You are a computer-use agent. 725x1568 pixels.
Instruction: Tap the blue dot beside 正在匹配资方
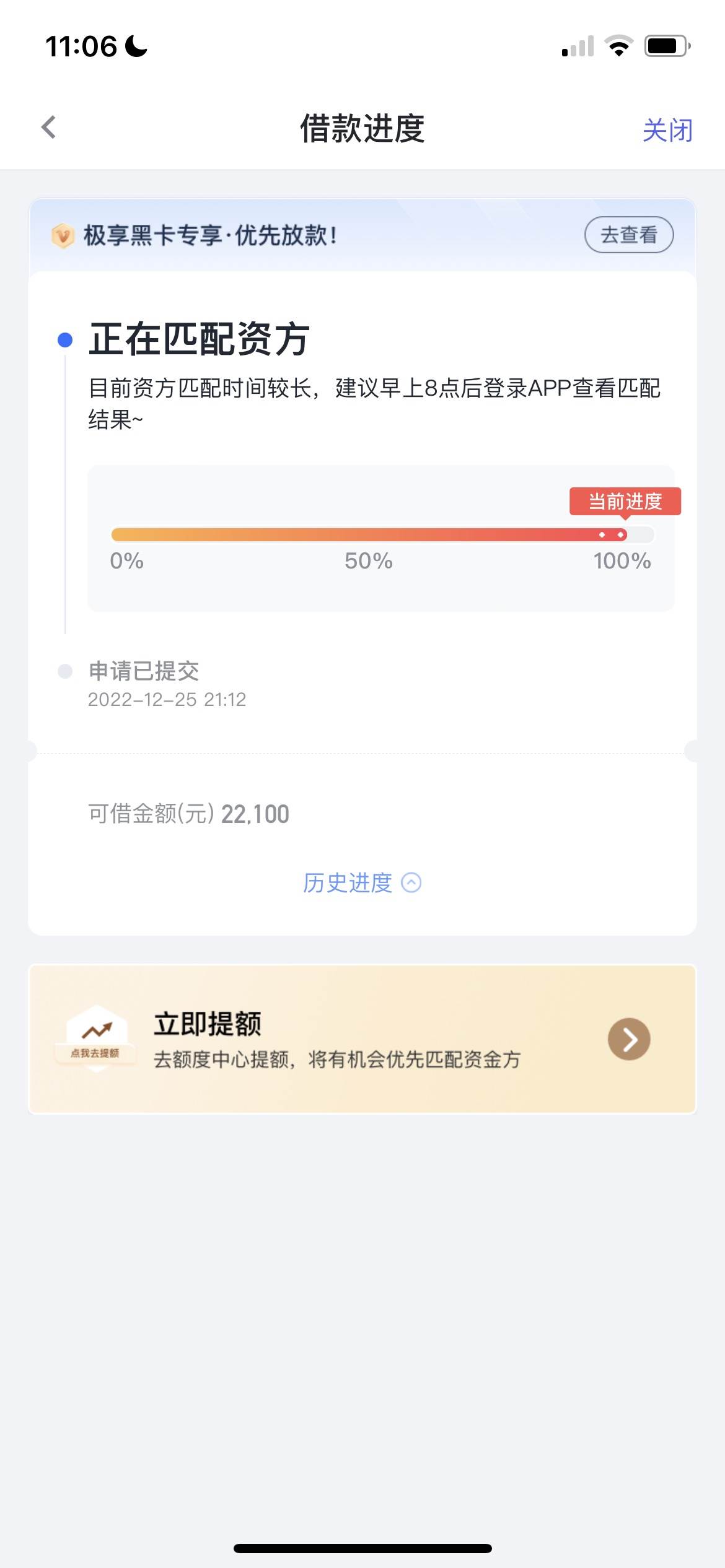65,340
